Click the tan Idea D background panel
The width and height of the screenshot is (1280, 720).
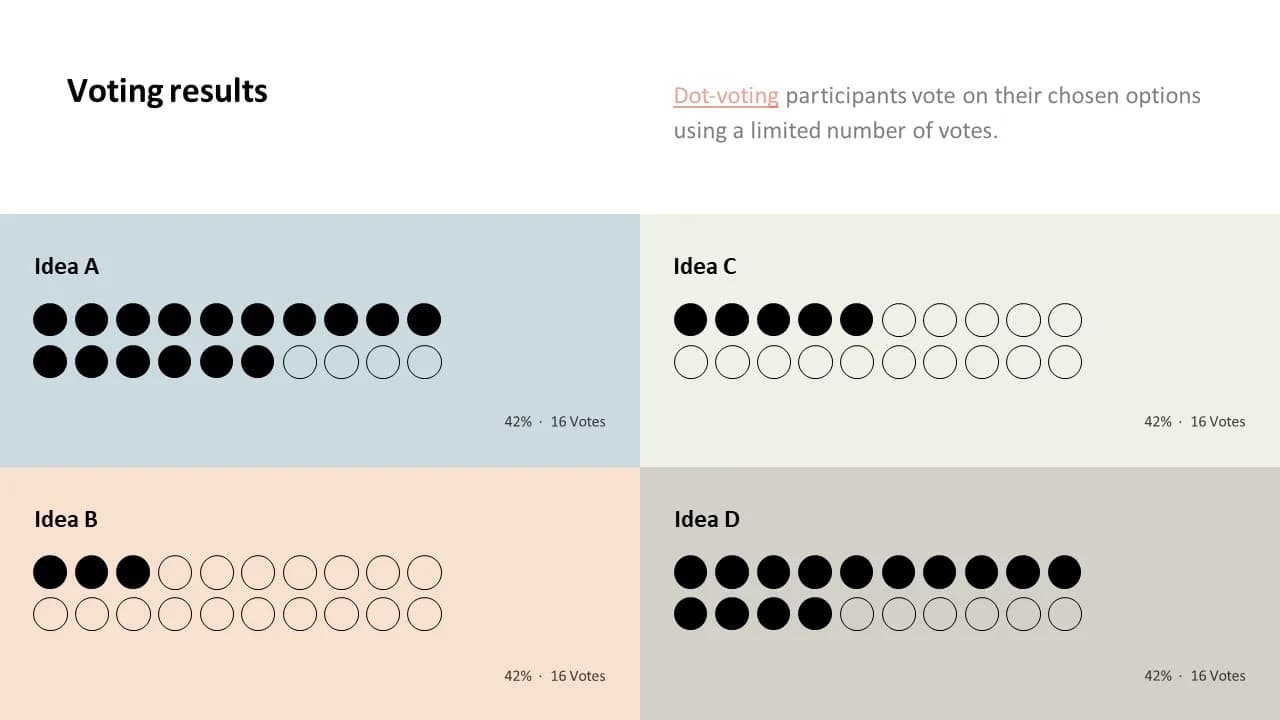[960, 594]
